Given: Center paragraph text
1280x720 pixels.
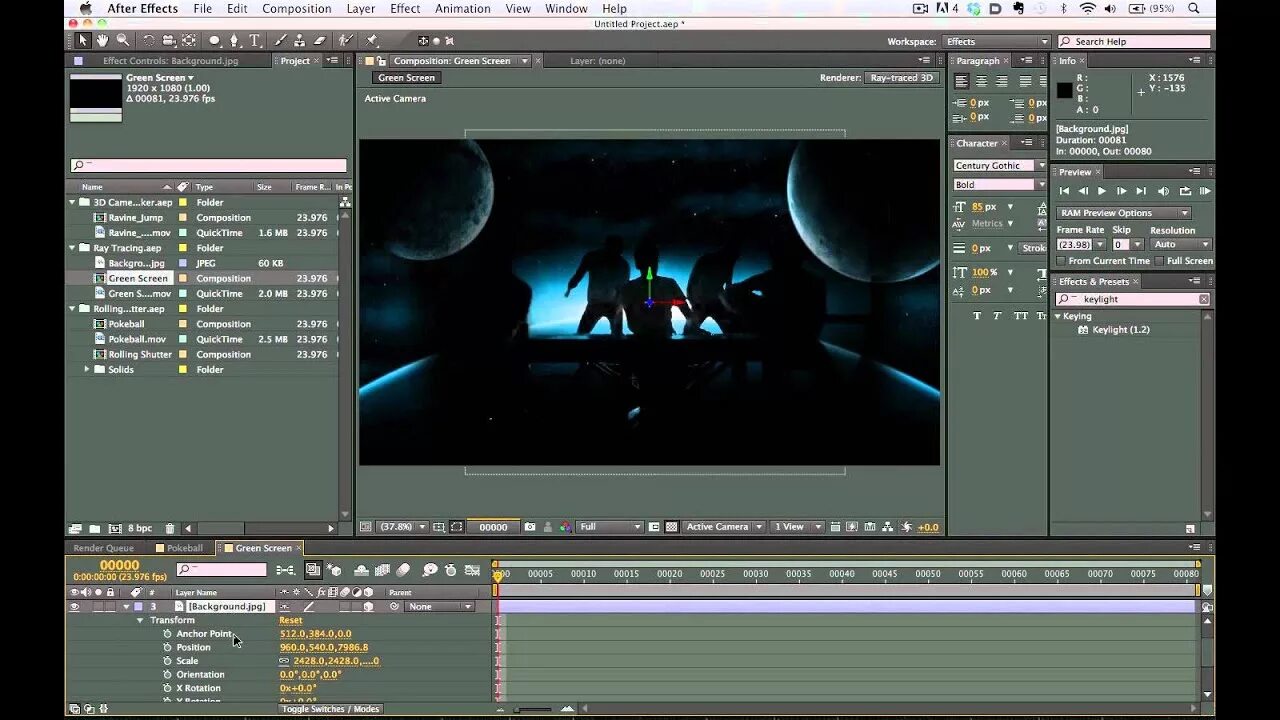Looking at the screenshot, I should click(x=980, y=81).
